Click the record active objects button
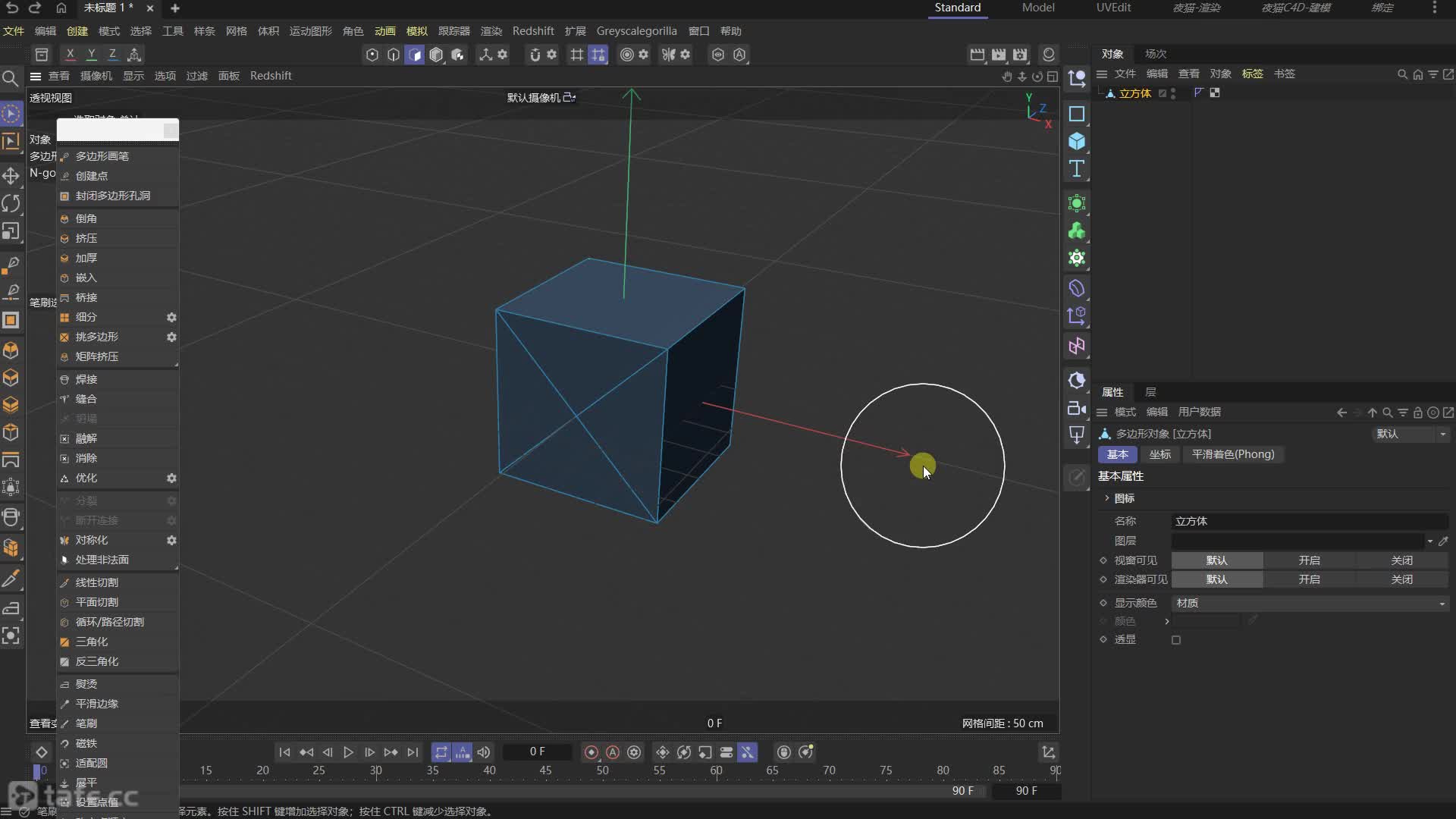The height and width of the screenshot is (819, 1456). pos(591,752)
